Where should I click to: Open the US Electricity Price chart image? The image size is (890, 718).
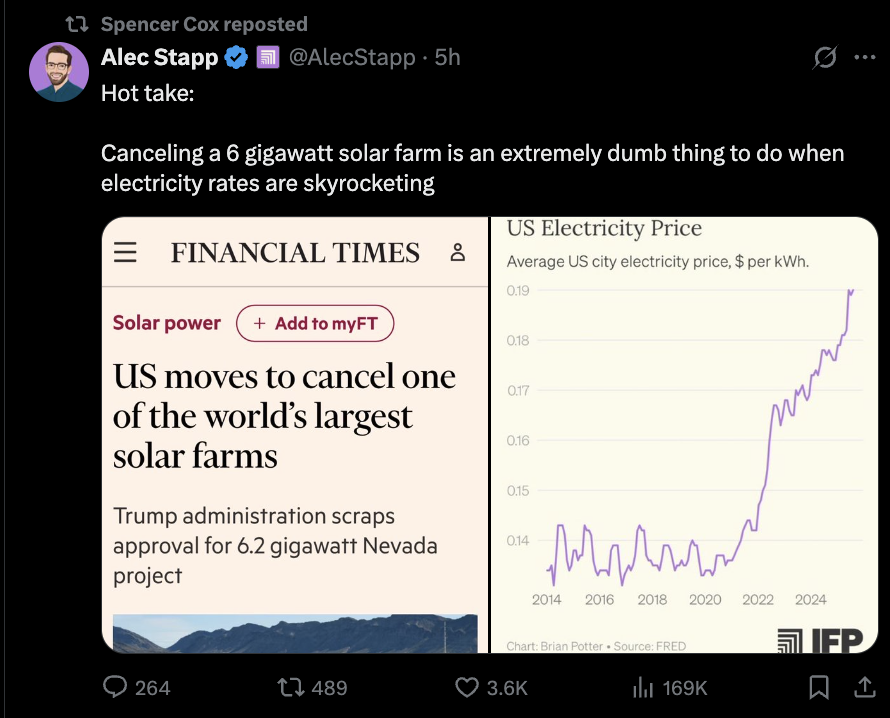[684, 435]
